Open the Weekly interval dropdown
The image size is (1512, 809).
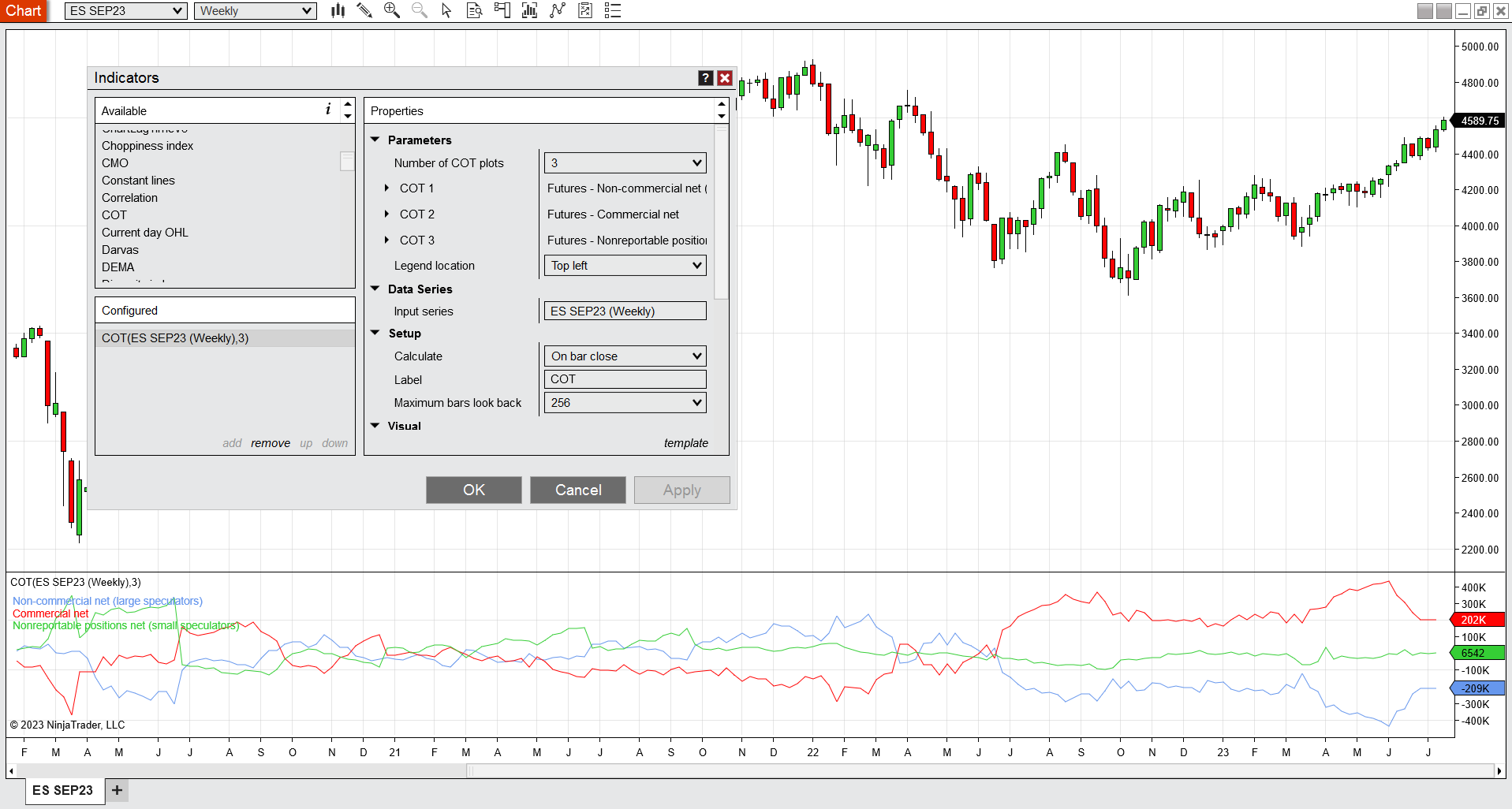[256, 10]
